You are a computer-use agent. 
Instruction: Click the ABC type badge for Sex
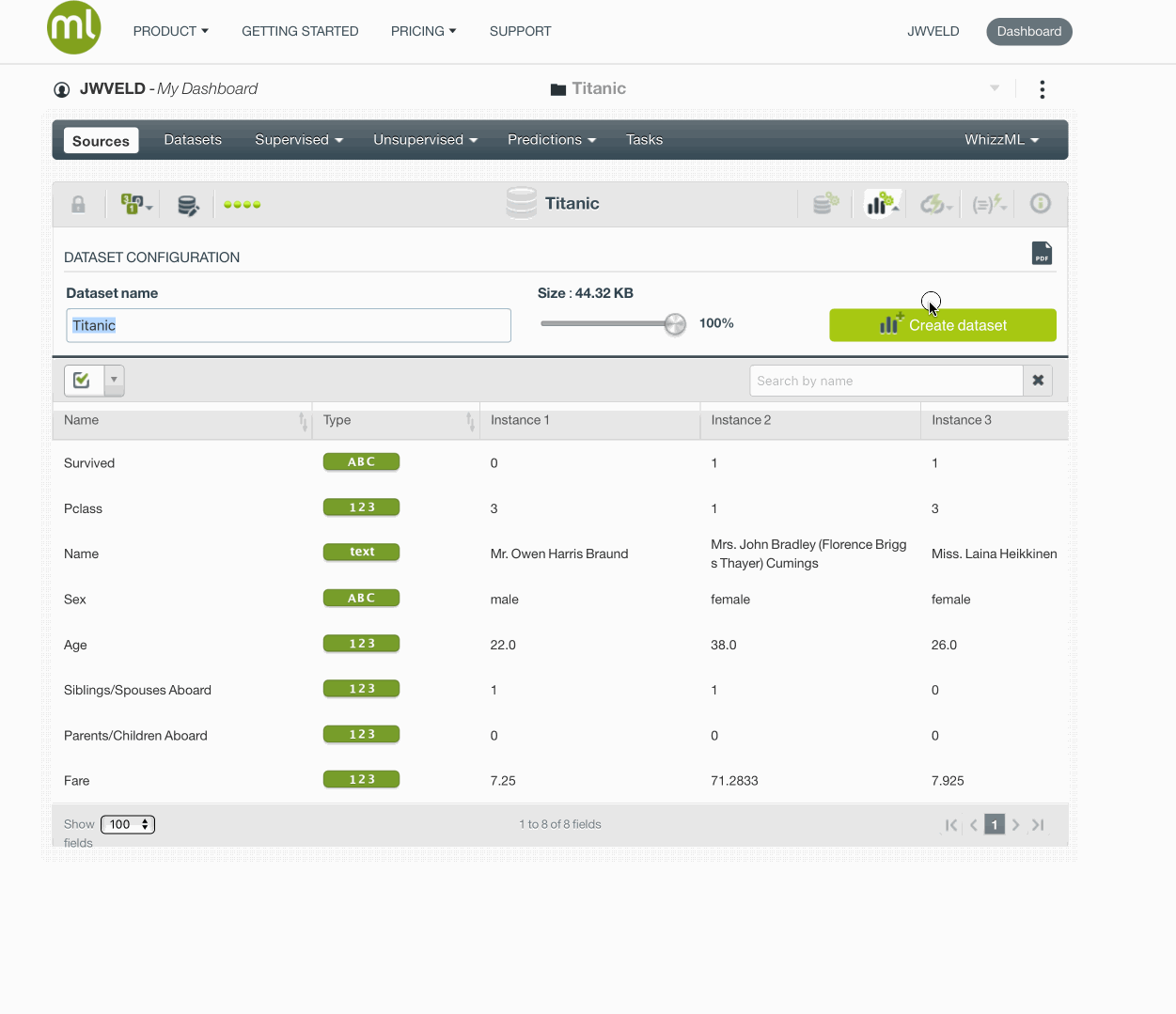[361, 598]
